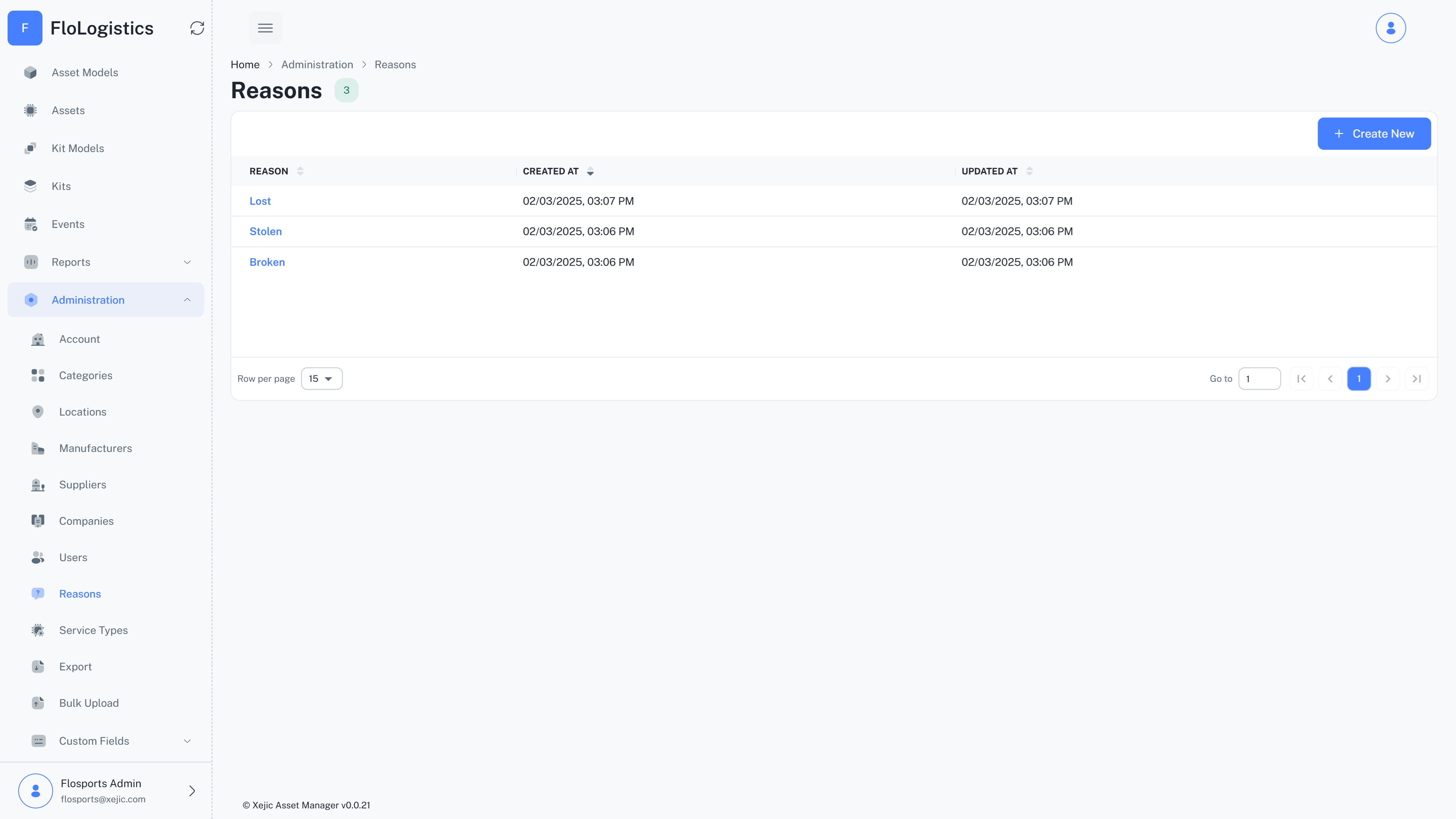The width and height of the screenshot is (1456, 819).
Task: Click the Administration hexagon icon
Action: [30, 300]
